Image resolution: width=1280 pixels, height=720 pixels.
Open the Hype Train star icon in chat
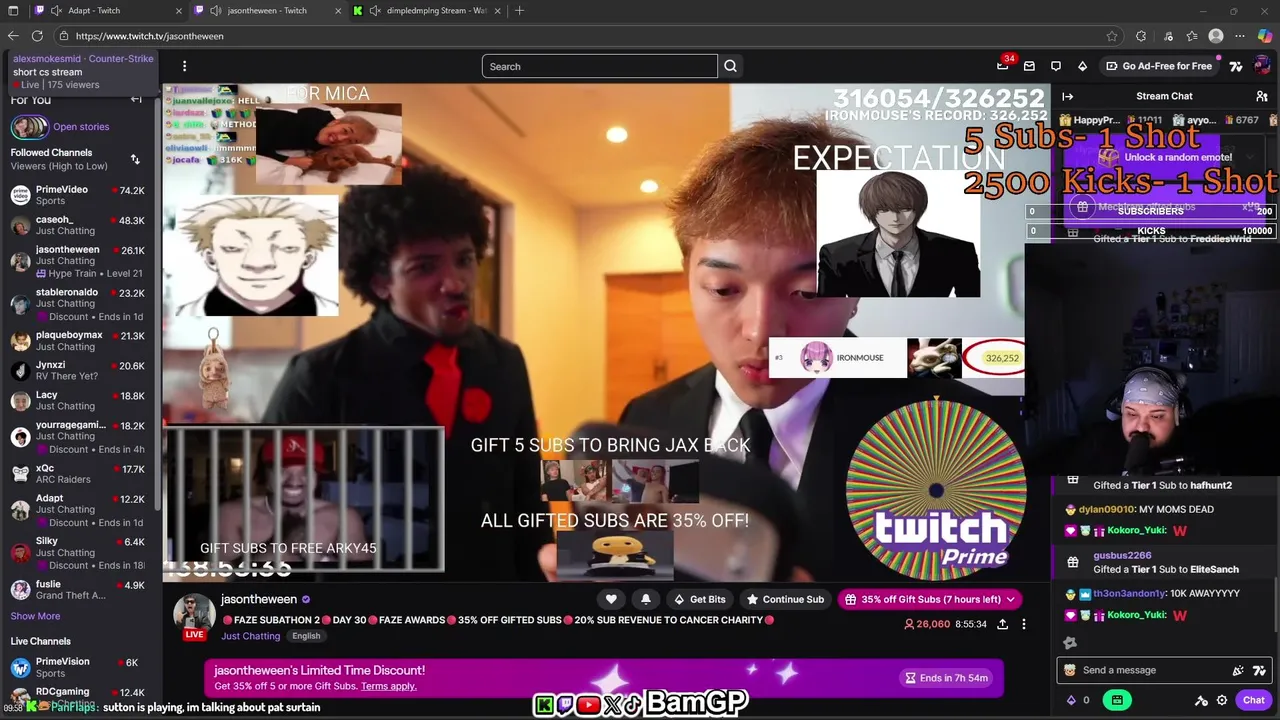[x=1070, y=643]
